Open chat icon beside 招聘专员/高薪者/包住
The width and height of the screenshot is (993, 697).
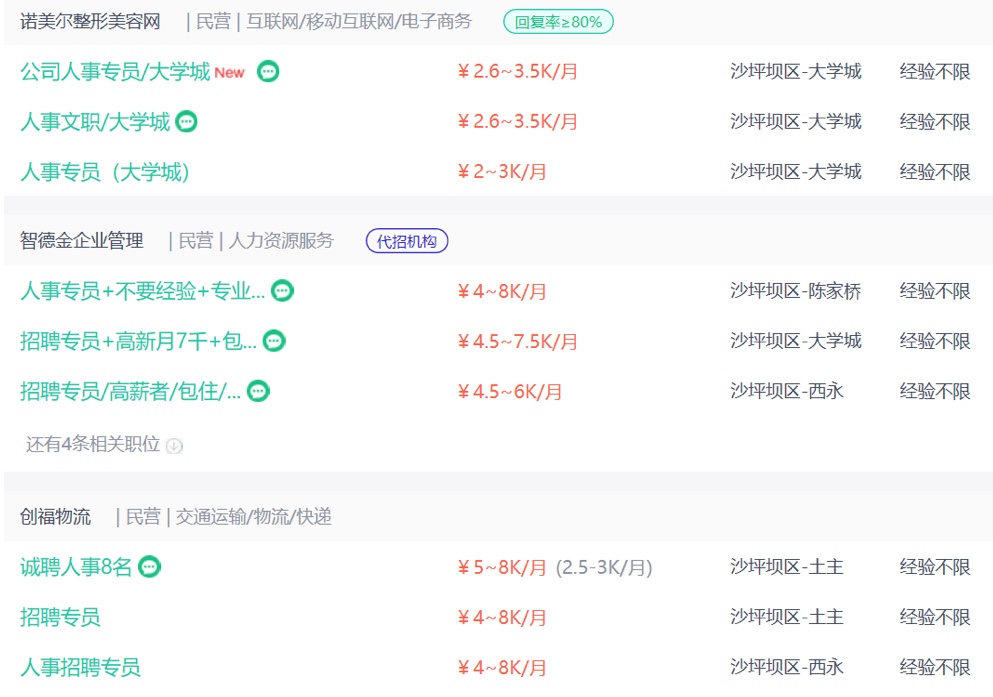(x=258, y=391)
